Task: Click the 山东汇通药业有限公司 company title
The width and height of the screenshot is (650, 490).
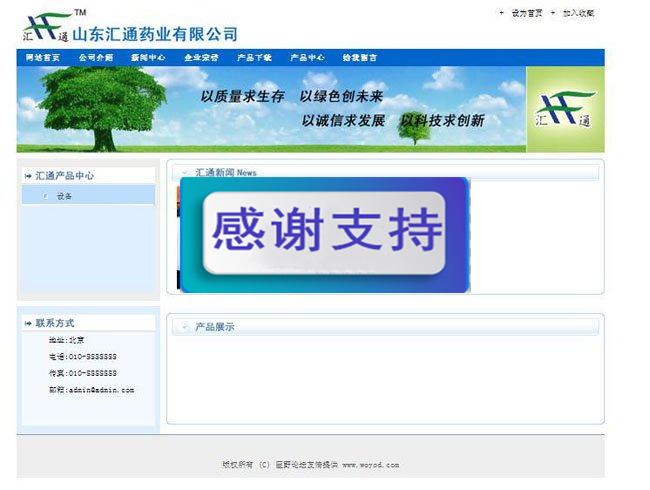Action: 155,34
